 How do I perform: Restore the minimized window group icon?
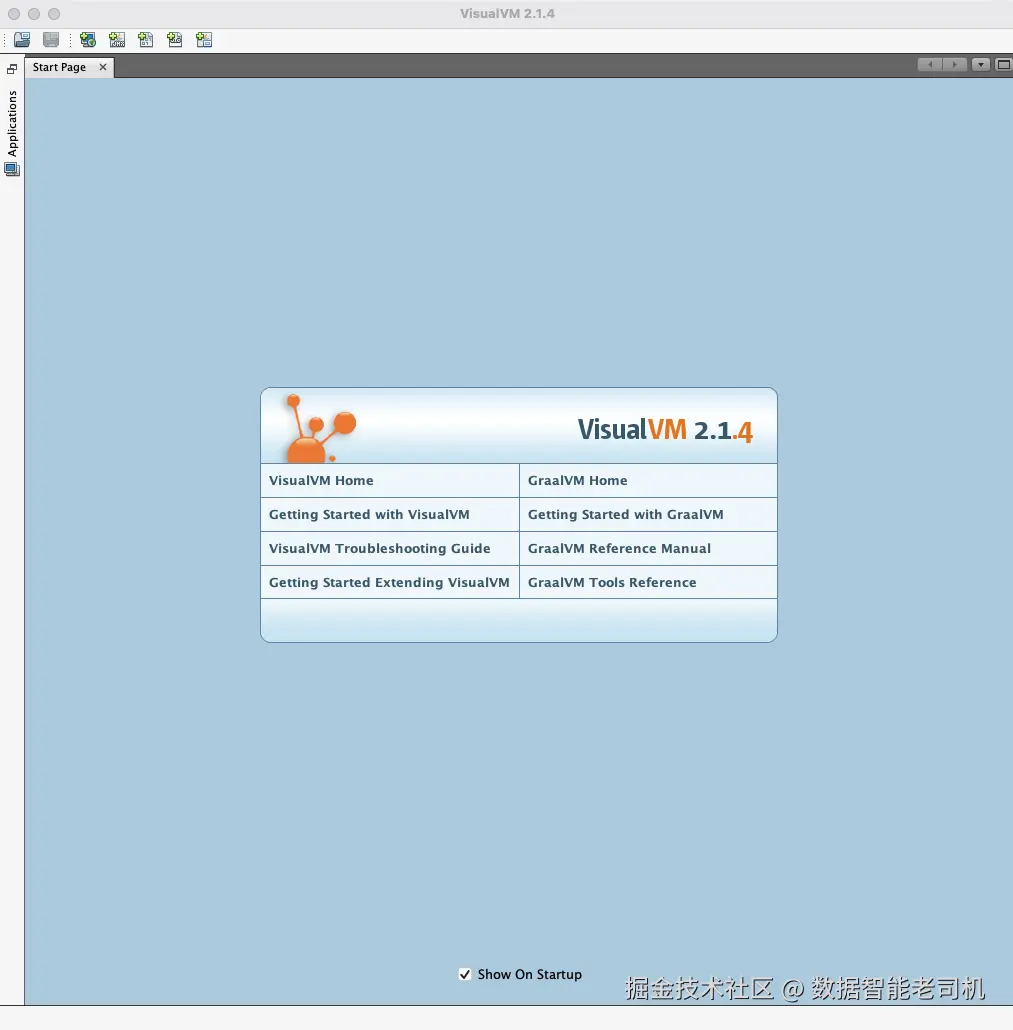12,69
